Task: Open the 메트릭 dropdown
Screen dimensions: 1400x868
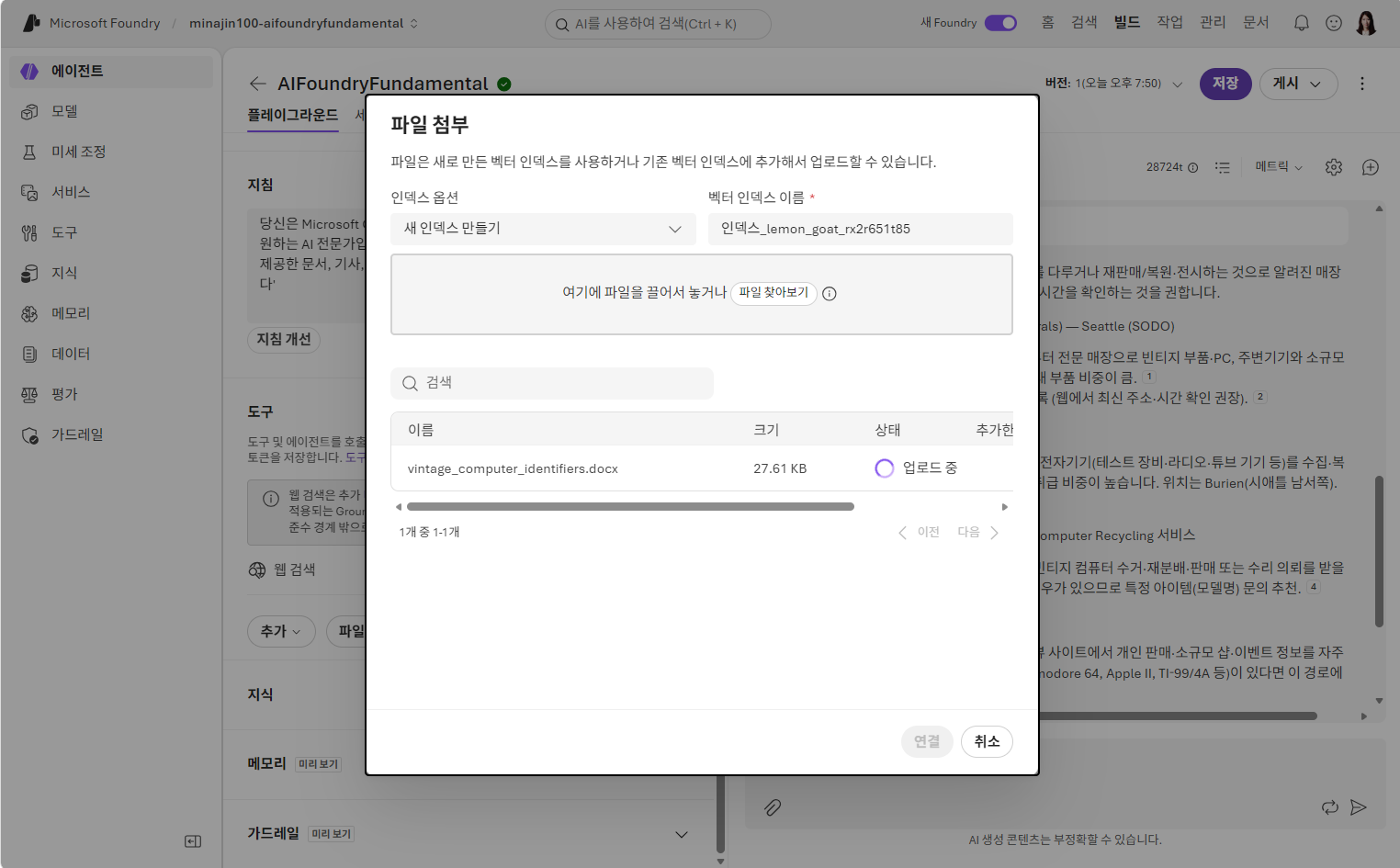Action: 1279,167
